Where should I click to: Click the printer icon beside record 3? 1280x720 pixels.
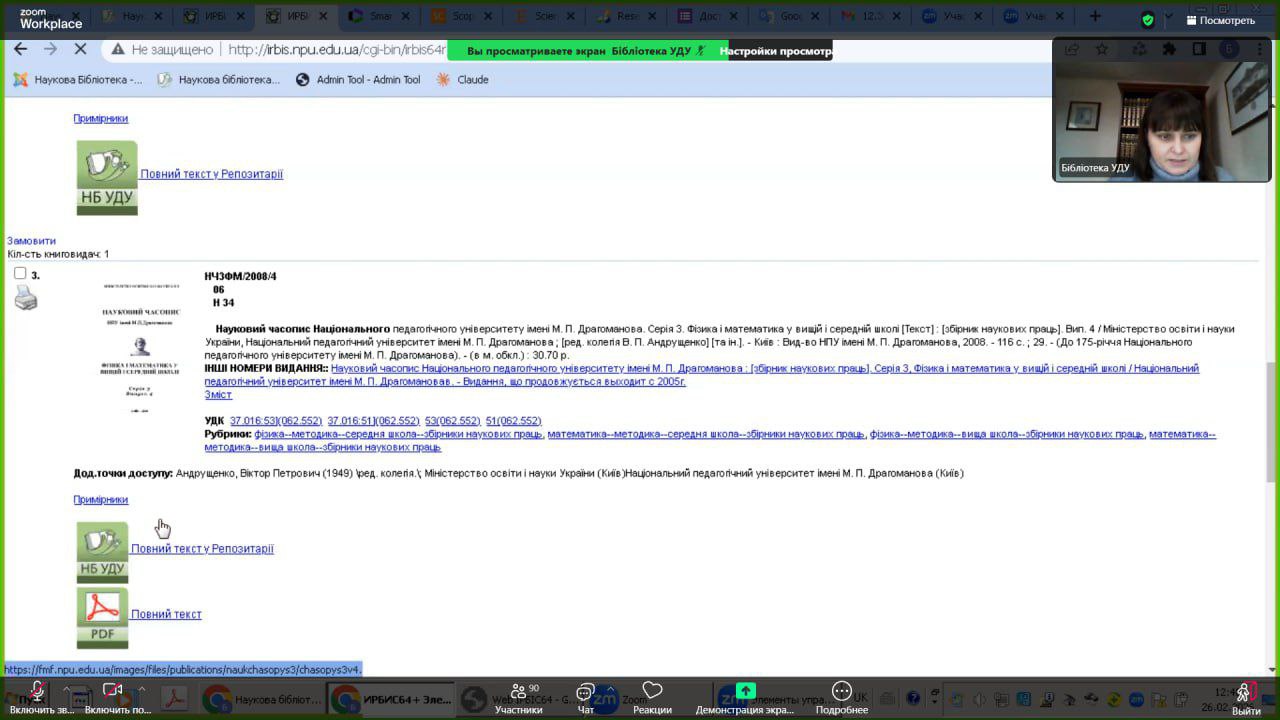coord(26,297)
